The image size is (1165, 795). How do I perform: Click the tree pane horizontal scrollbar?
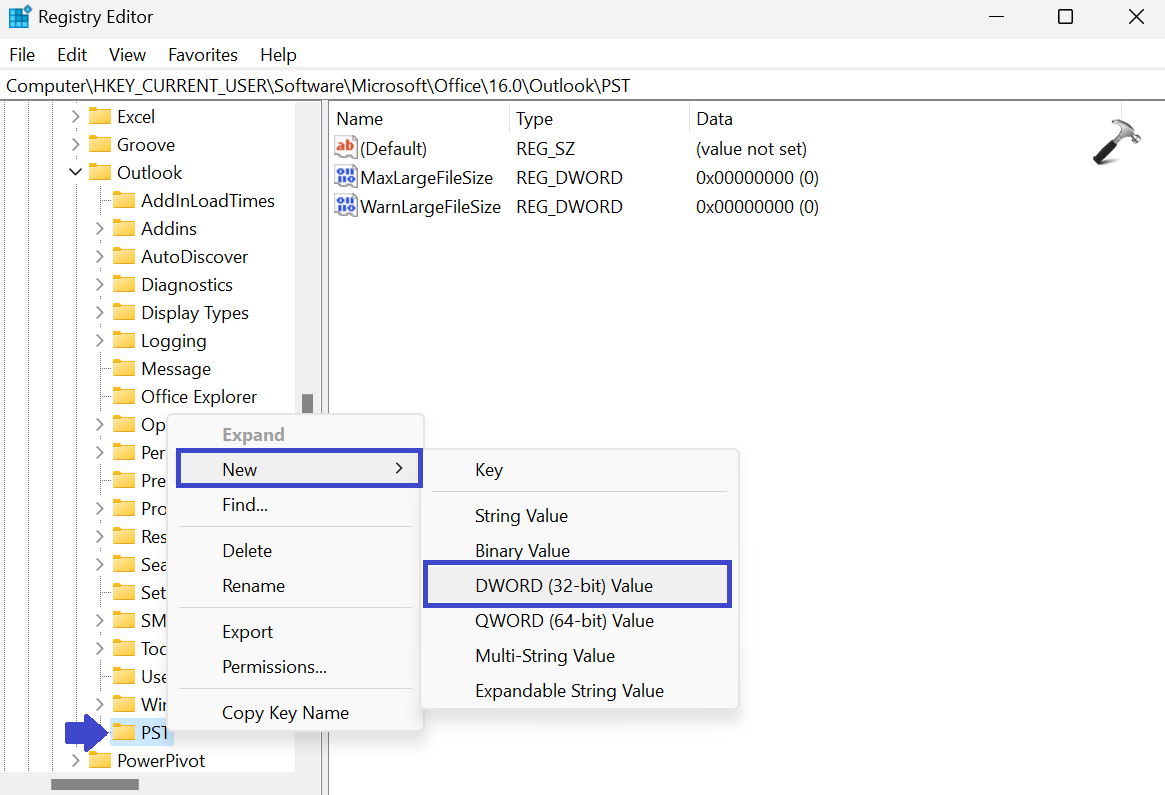click(x=95, y=784)
